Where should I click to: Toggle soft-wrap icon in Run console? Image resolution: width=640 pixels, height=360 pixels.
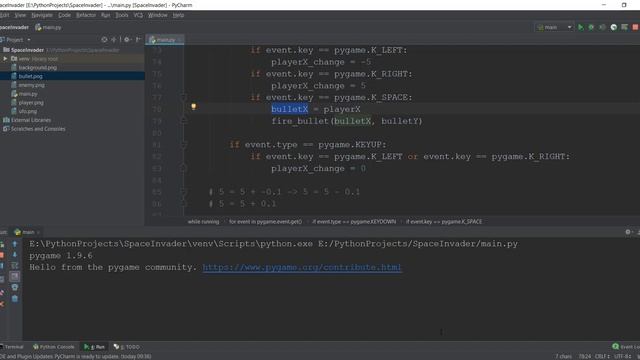[15, 266]
